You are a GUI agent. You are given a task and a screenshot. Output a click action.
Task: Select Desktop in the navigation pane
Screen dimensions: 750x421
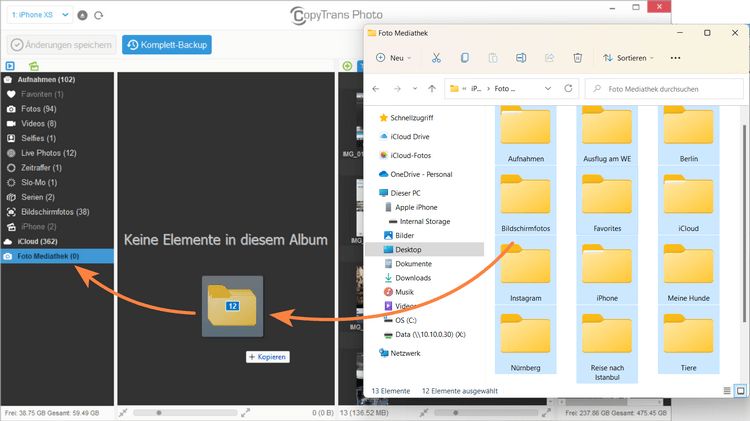pos(424,249)
